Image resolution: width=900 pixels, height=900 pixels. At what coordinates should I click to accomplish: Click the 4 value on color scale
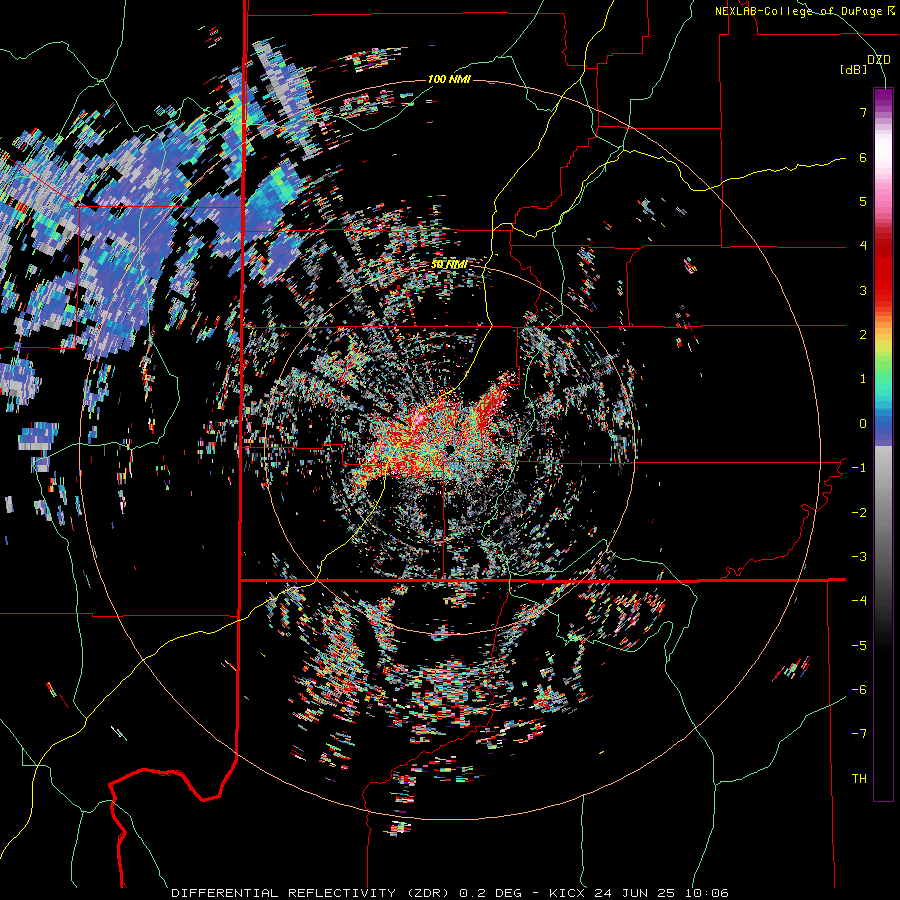pos(863,246)
